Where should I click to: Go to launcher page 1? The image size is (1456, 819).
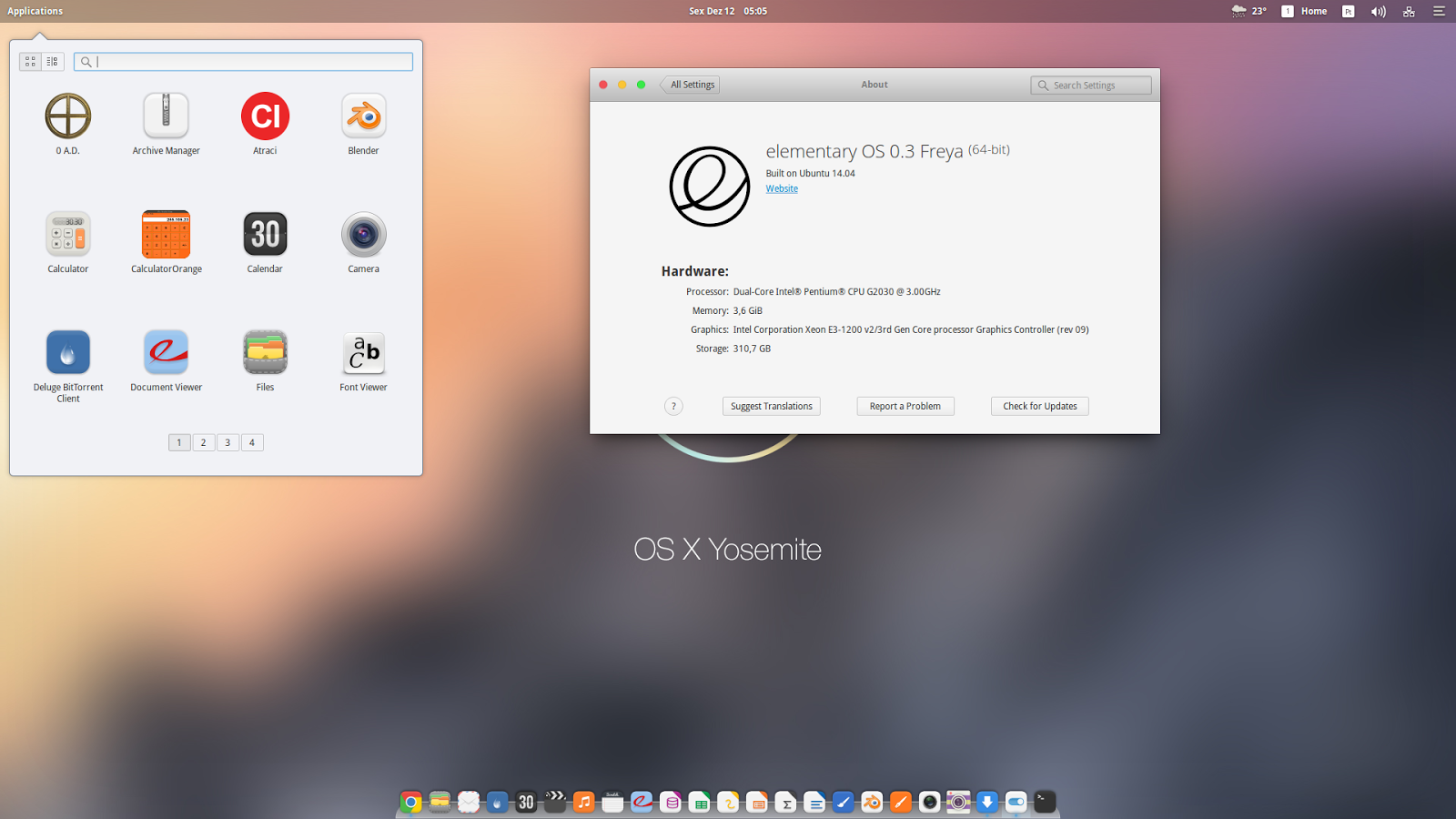(179, 442)
